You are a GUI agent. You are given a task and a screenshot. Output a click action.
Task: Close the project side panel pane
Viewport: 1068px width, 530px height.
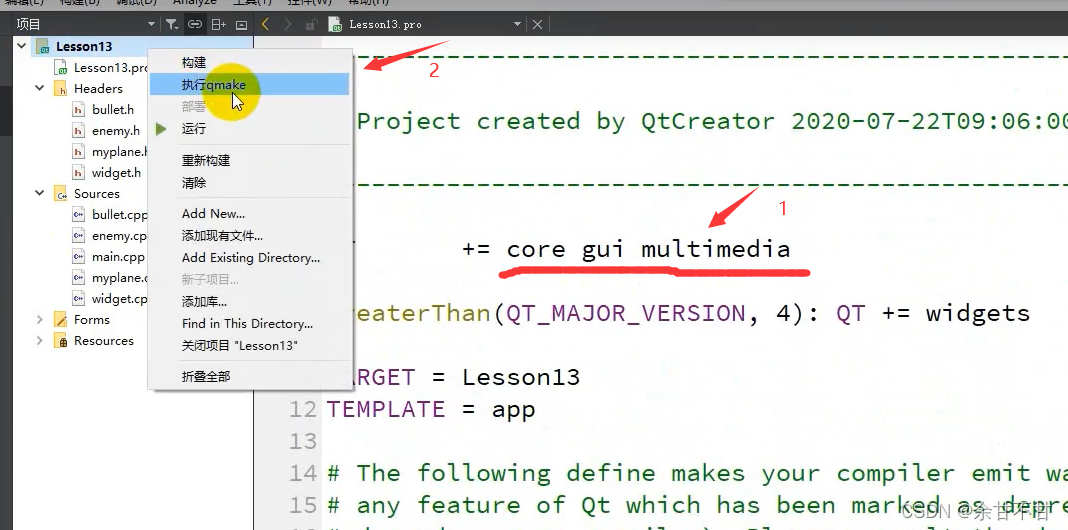(241, 25)
